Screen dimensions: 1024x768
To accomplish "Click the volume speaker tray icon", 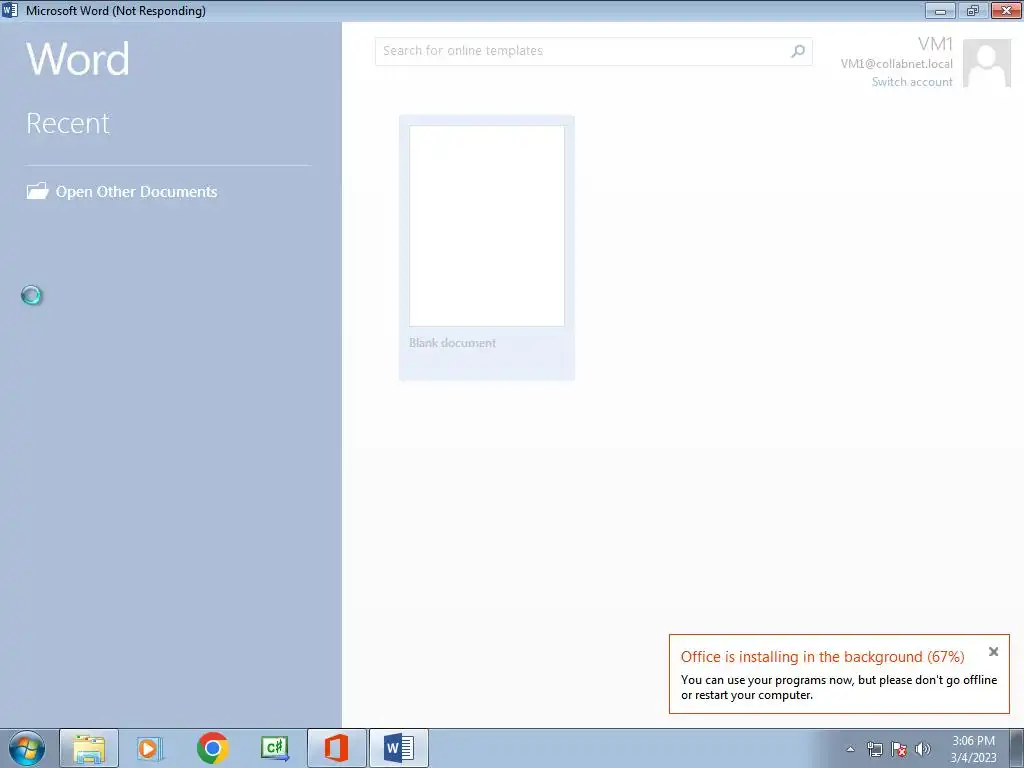I will pyautogui.click(x=922, y=749).
